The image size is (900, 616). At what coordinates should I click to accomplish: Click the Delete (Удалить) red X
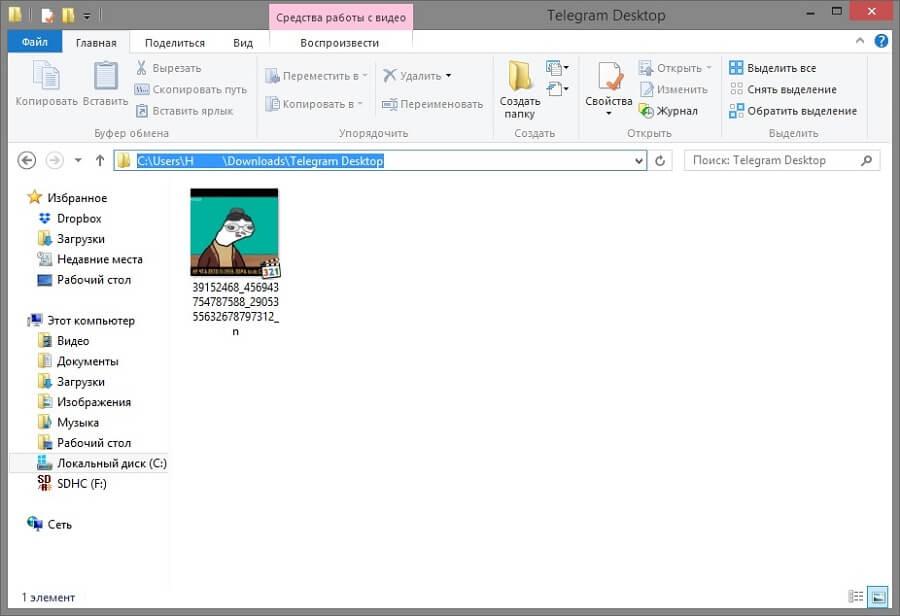pos(389,75)
